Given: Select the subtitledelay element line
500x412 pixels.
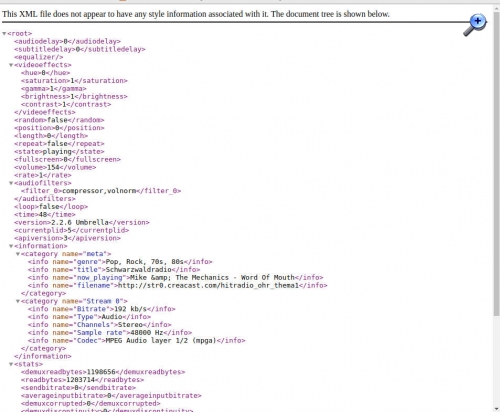Looking at the screenshot, I should coord(80,49).
